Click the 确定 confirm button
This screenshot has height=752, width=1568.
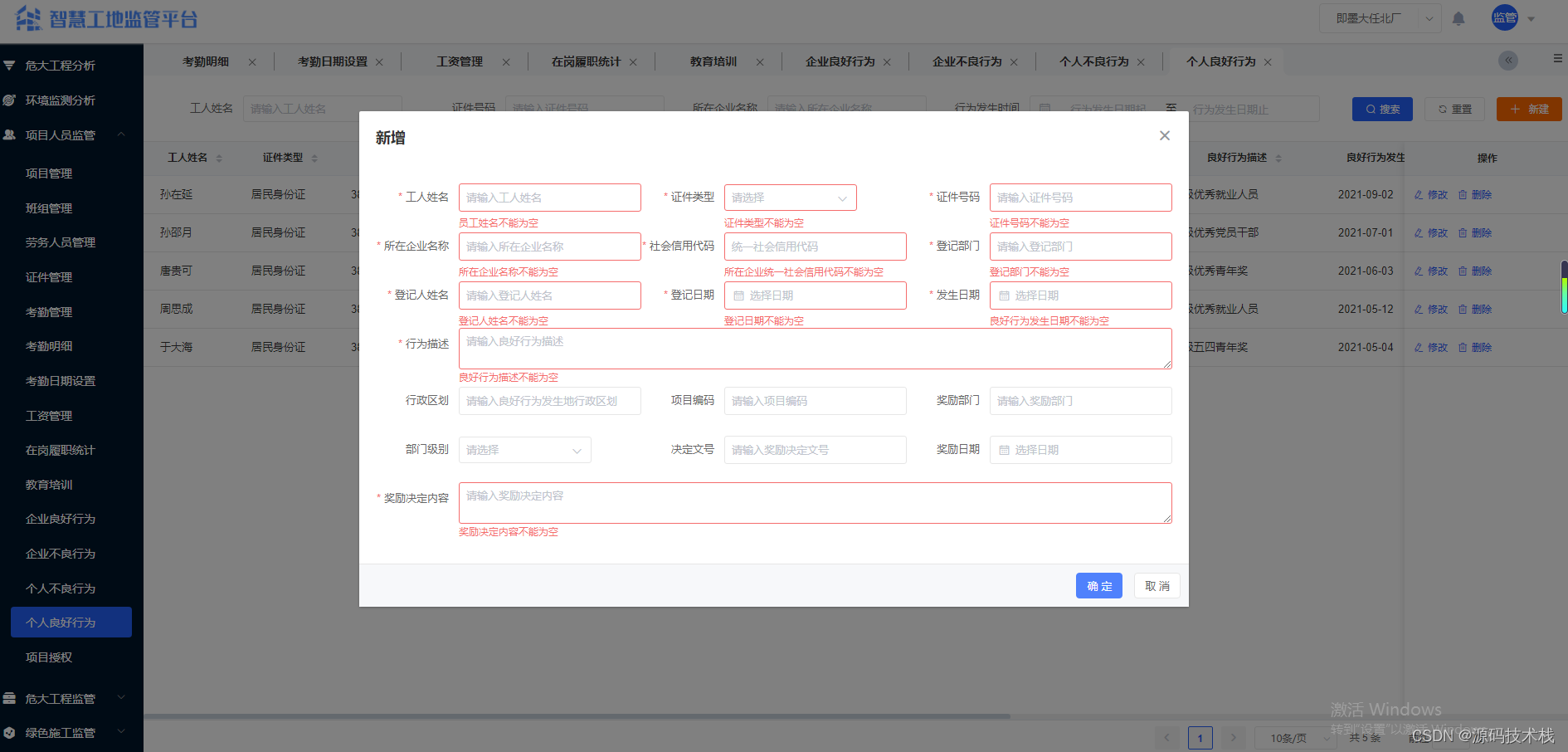(1098, 585)
